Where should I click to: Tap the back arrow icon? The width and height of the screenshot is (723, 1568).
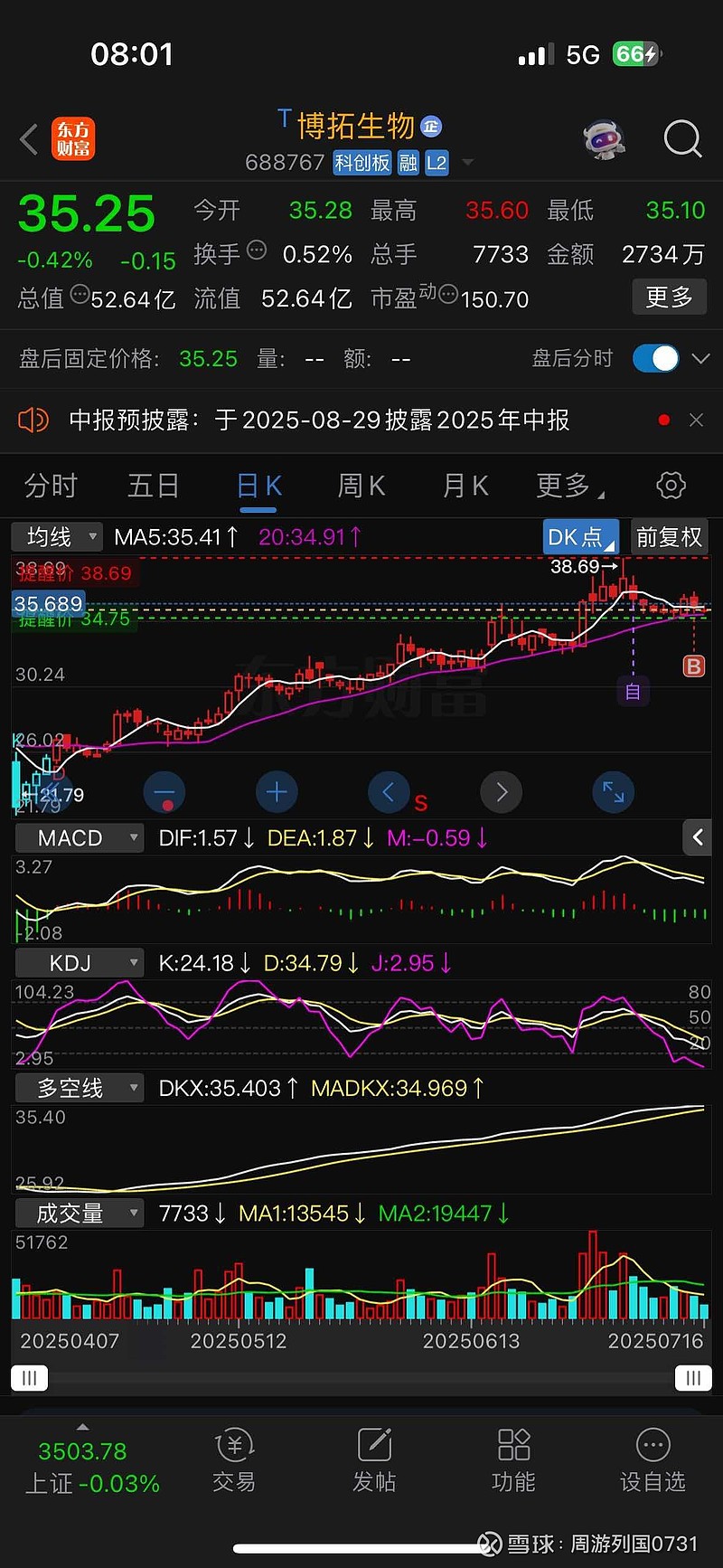point(29,140)
